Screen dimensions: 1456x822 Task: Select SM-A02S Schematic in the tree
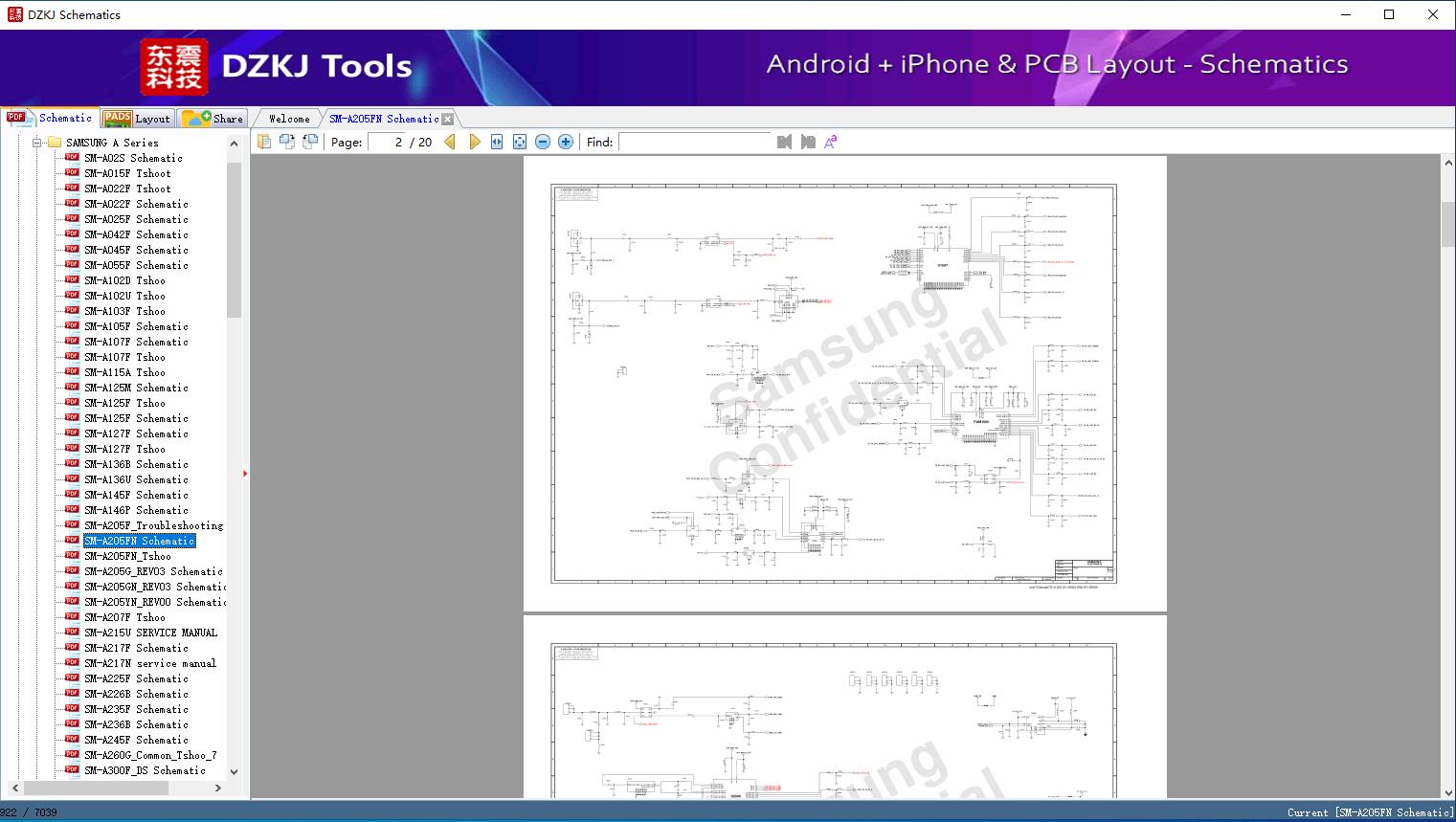pos(133,158)
